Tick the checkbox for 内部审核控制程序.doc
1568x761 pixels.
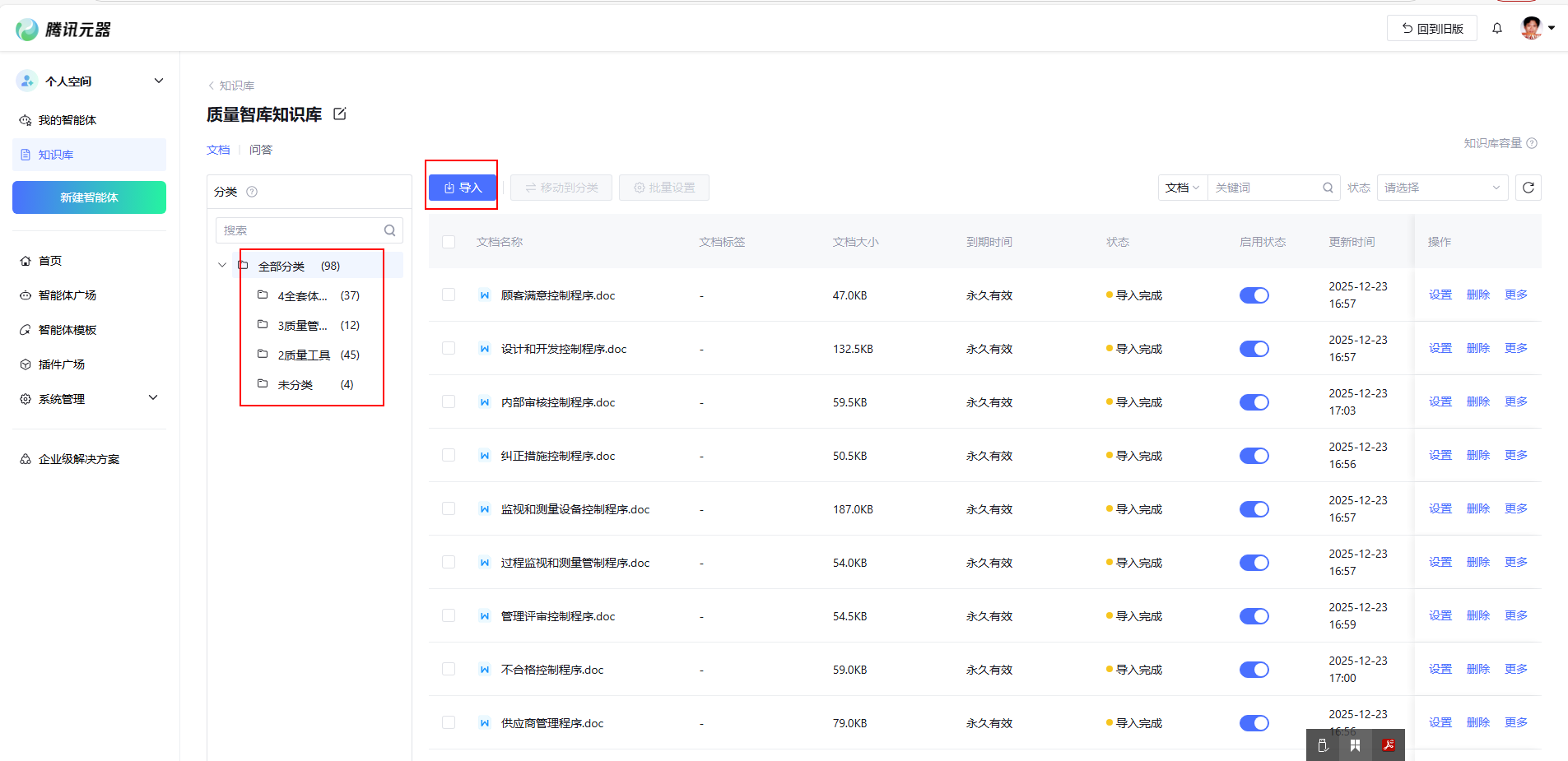coord(449,401)
